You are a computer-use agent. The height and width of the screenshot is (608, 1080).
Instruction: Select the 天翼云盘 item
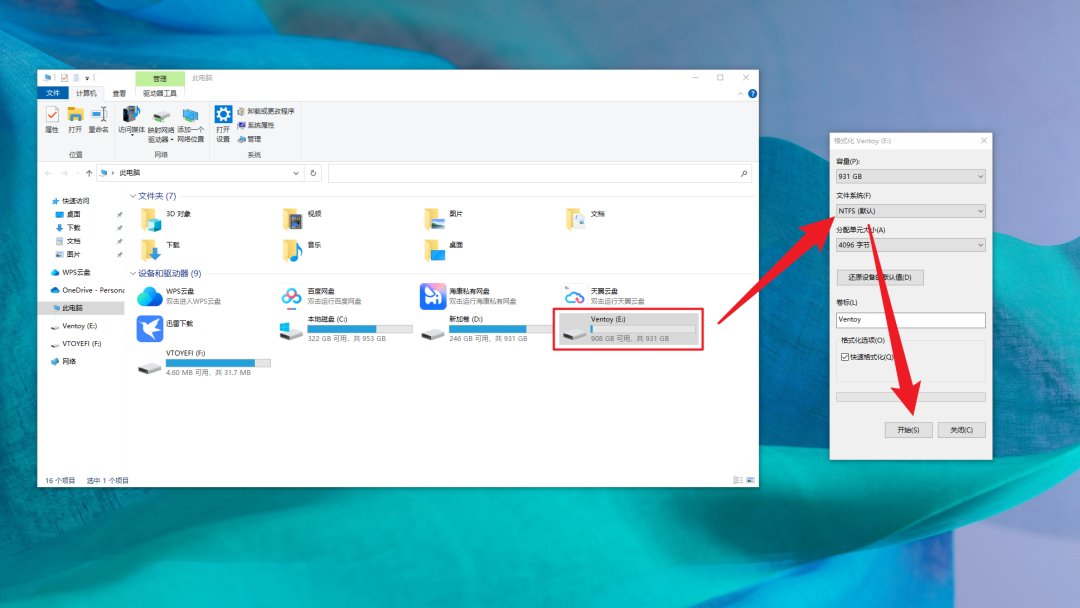[x=604, y=296]
